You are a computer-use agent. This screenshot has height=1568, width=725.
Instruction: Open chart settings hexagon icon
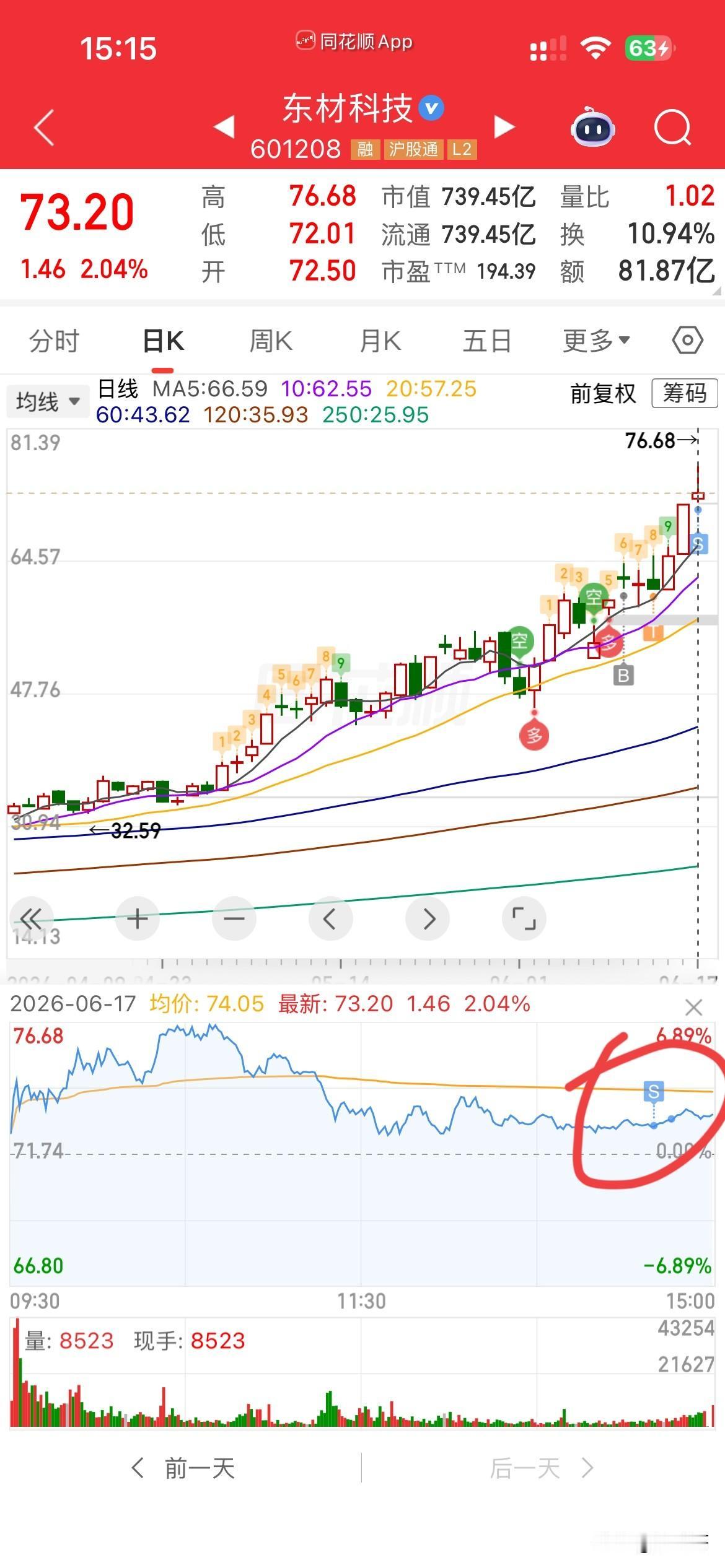[688, 341]
